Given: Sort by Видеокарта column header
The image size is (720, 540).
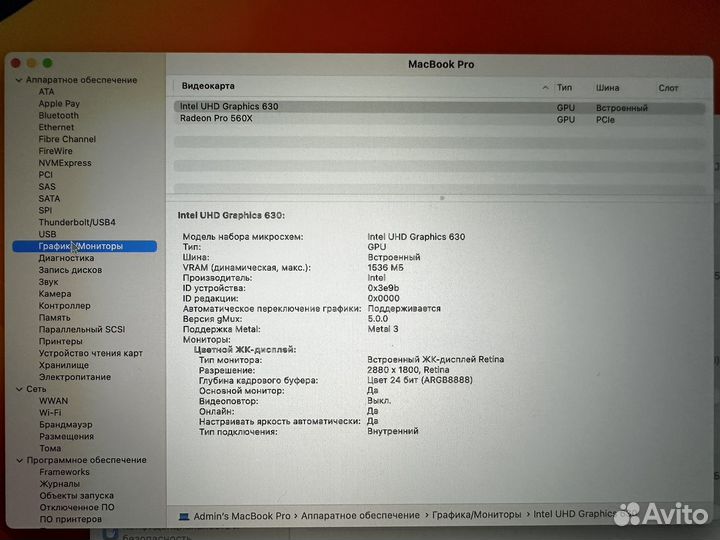Looking at the screenshot, I should (208, 86).
